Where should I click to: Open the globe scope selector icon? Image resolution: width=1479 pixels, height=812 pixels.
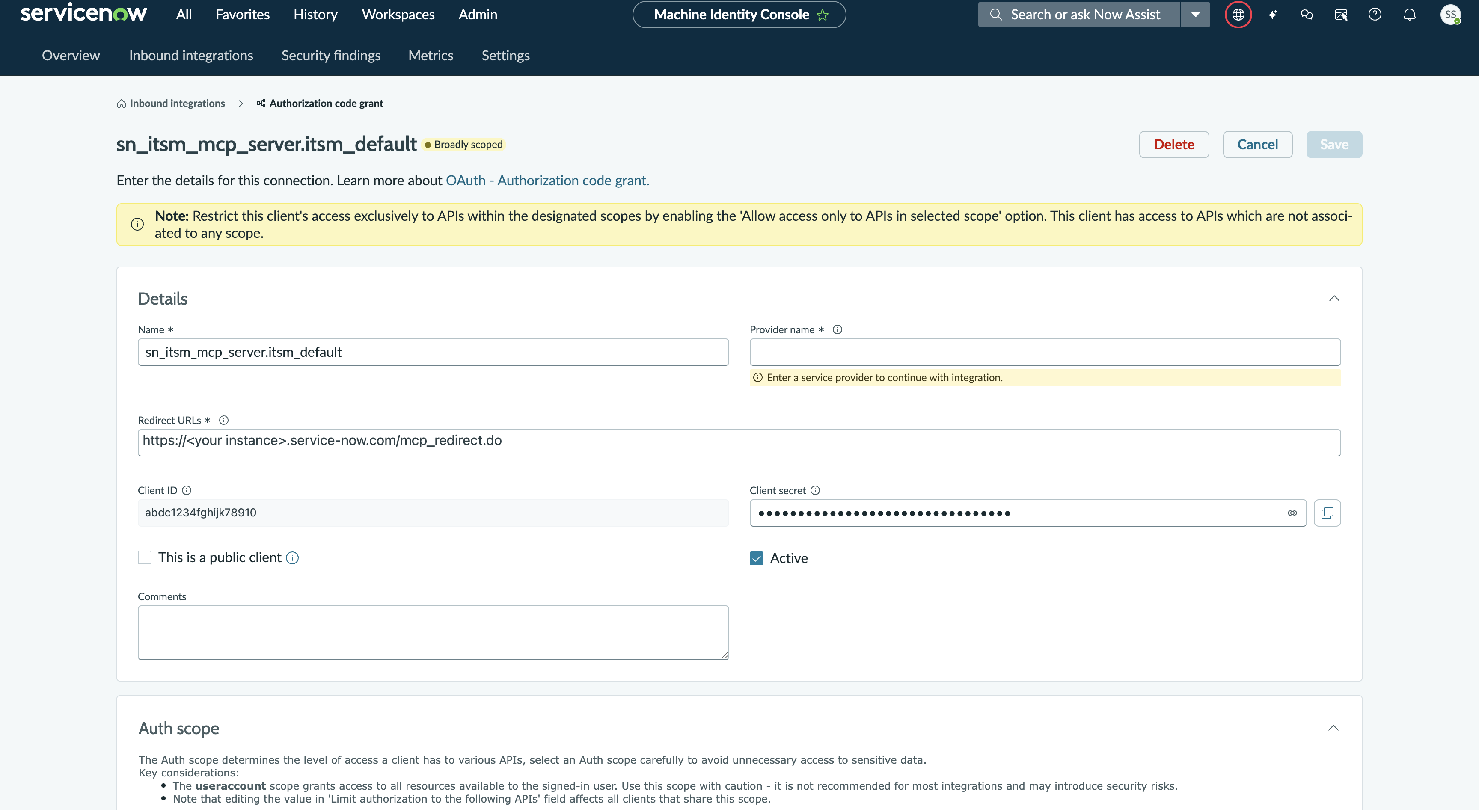1238,15
